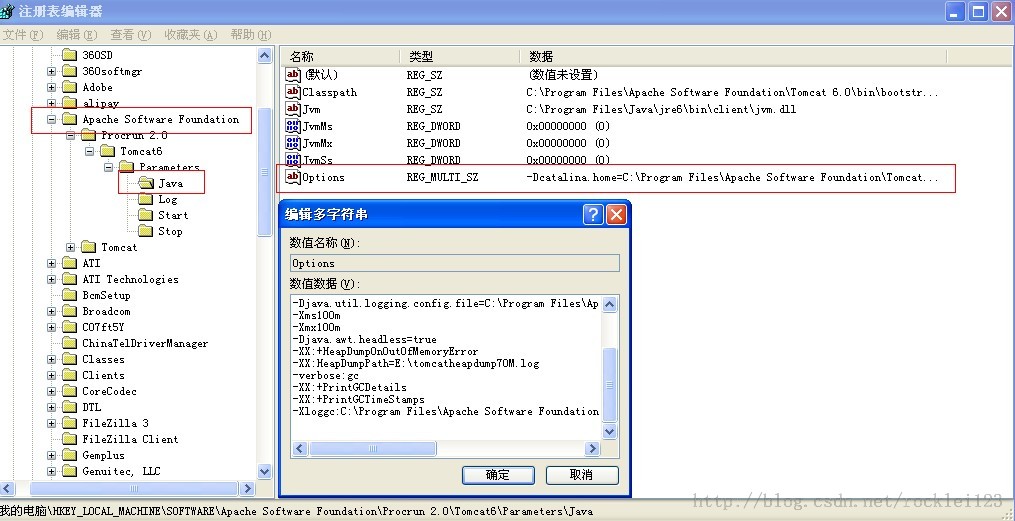This screenshot has width=1015, height=521.
Task: Click the -XX:+PrintGCDetails line
Action: click(x=350, y=387)
